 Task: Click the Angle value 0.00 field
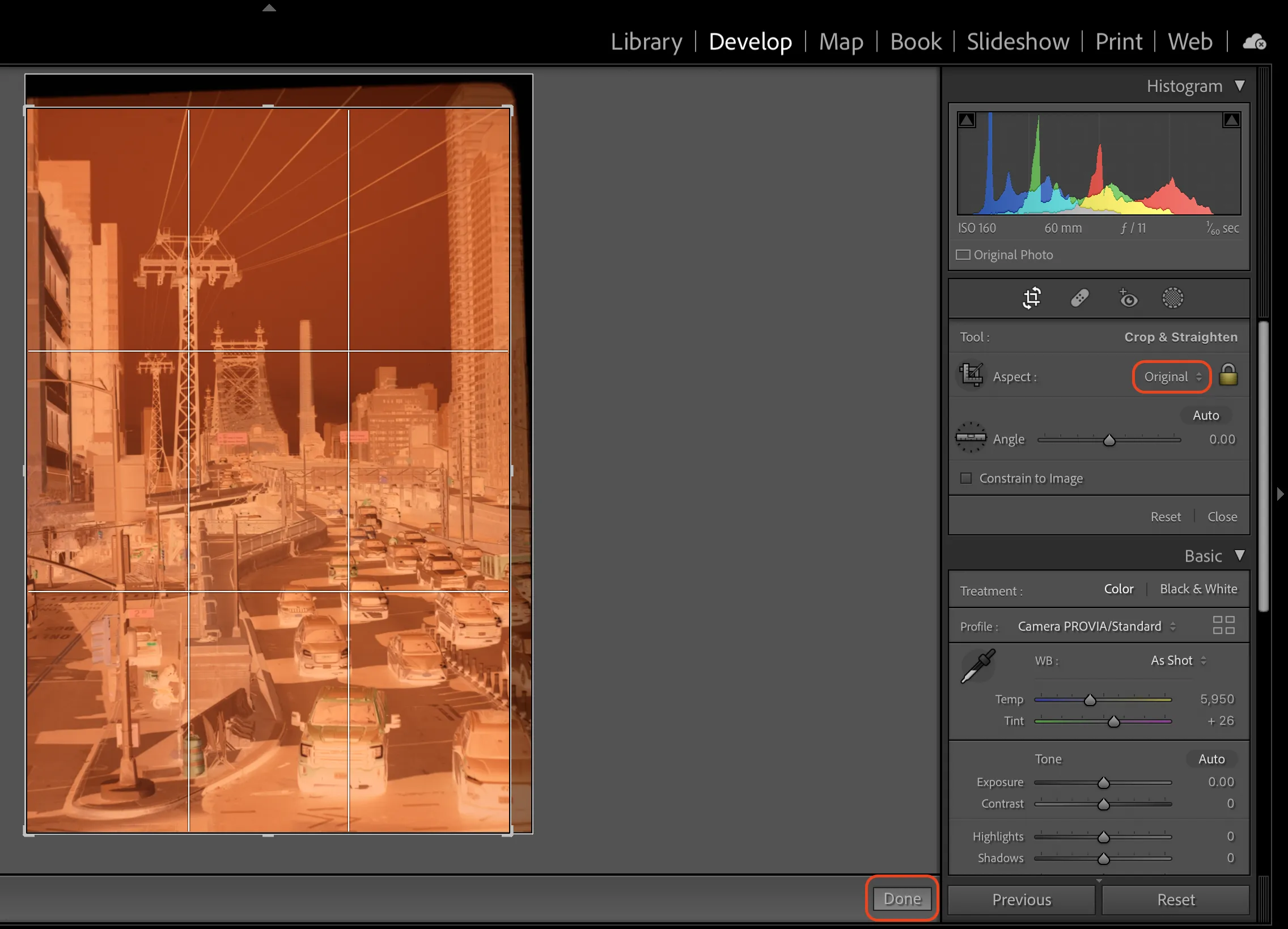pos(1222,439)
